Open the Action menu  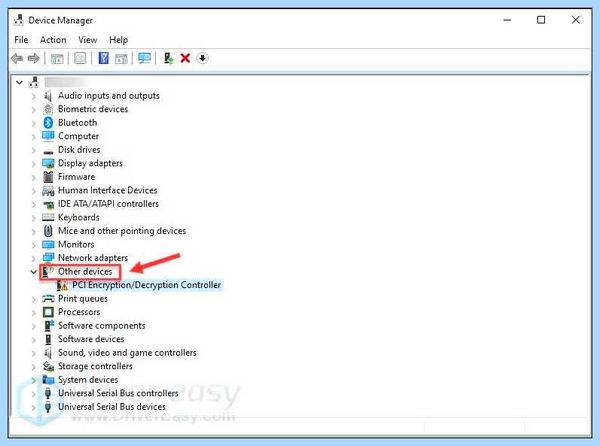coord(53,40)
